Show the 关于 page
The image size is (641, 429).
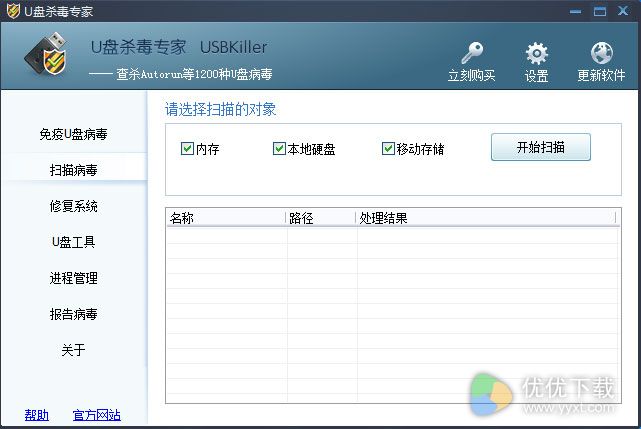click(x=74, y=350)
